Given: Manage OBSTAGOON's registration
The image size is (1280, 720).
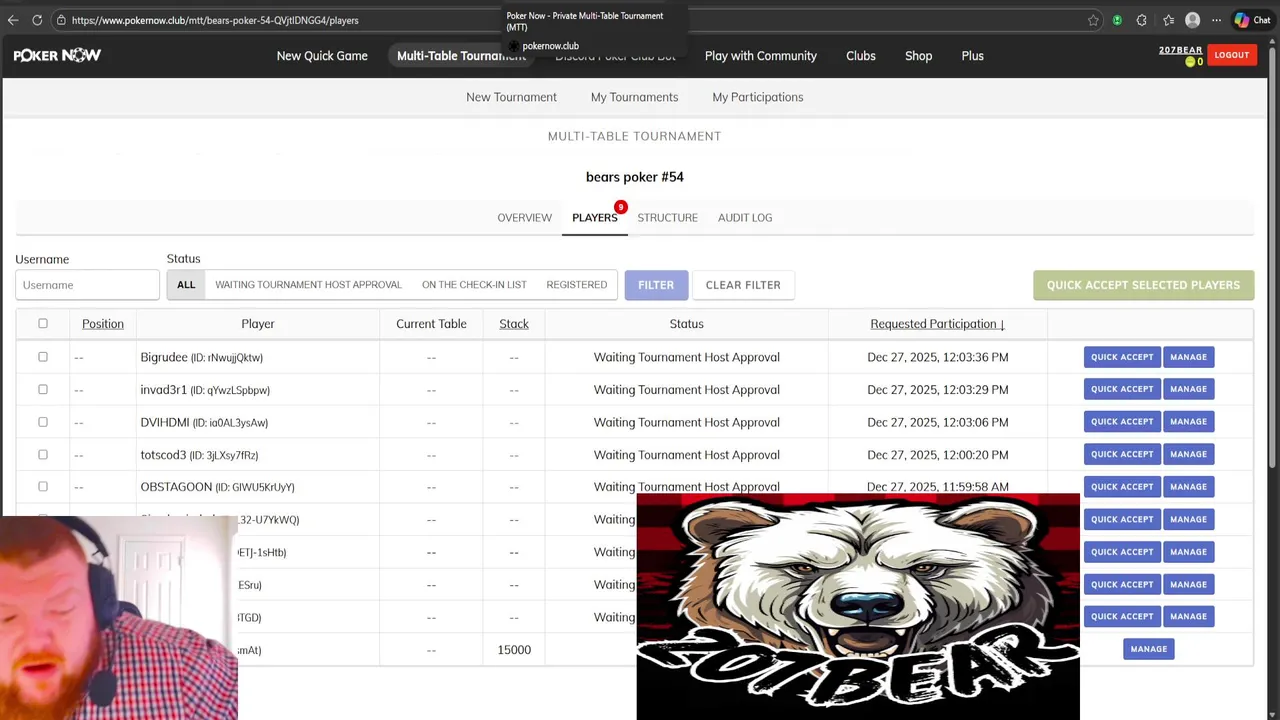Looking at the screenshot, I should point(1189,487).
